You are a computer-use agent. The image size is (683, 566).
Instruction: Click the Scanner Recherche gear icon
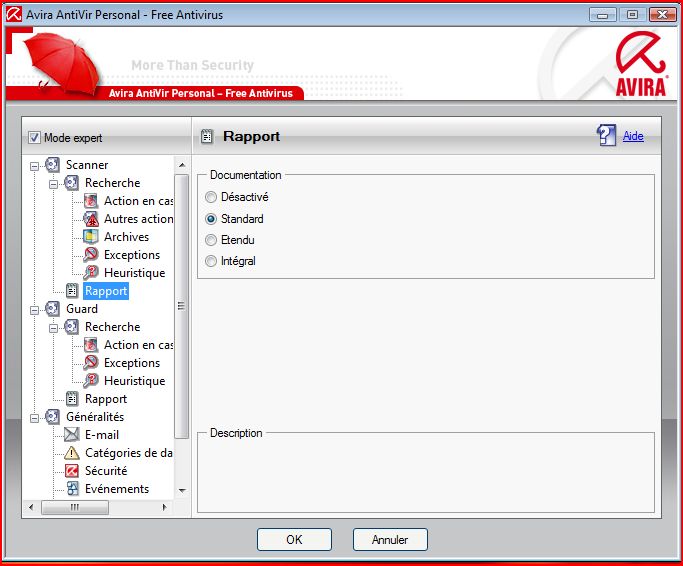point(71,183)
